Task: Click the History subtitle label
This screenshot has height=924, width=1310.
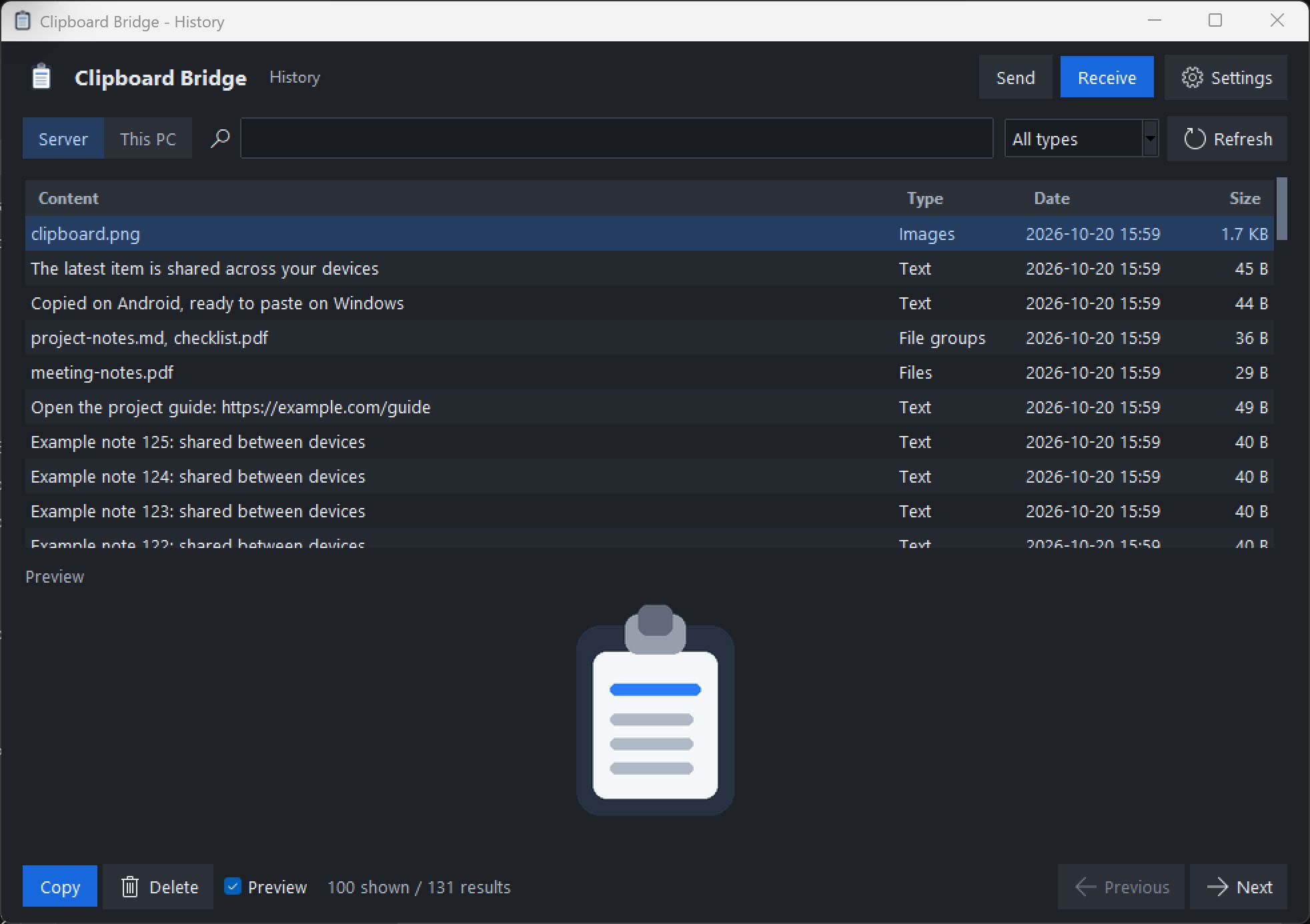Action: pyautogui.click(x=295, y=77)
